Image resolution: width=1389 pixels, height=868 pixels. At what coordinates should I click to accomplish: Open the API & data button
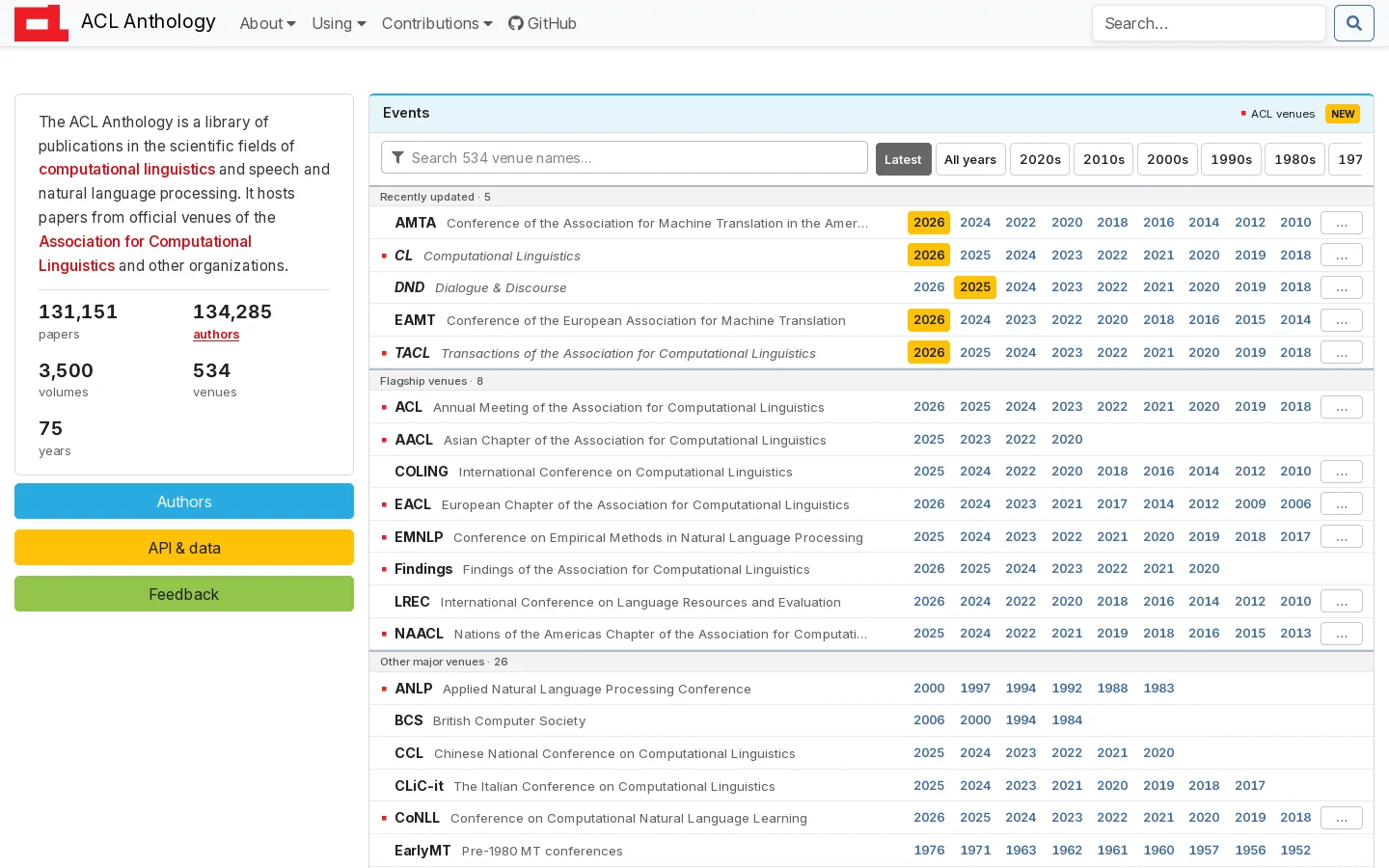point(184,548)
